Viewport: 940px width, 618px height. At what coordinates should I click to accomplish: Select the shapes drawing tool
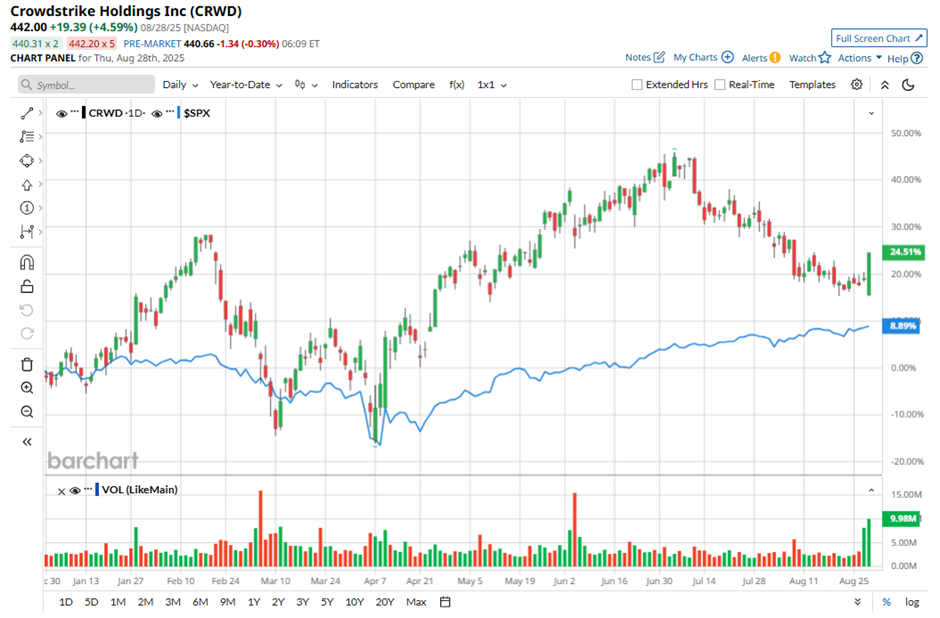[27, 161]
